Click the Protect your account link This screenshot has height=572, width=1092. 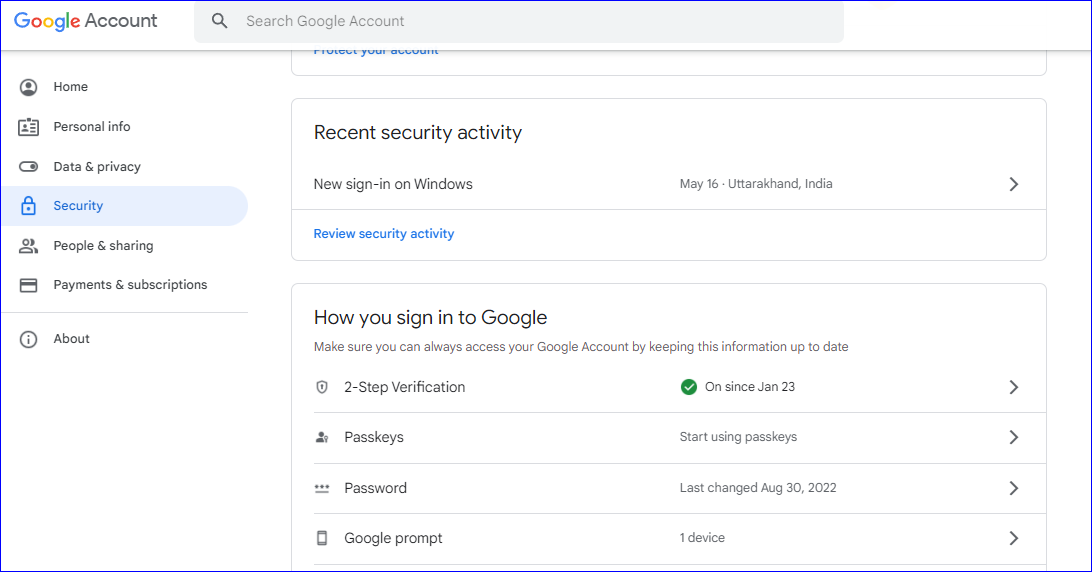point(376,51)
